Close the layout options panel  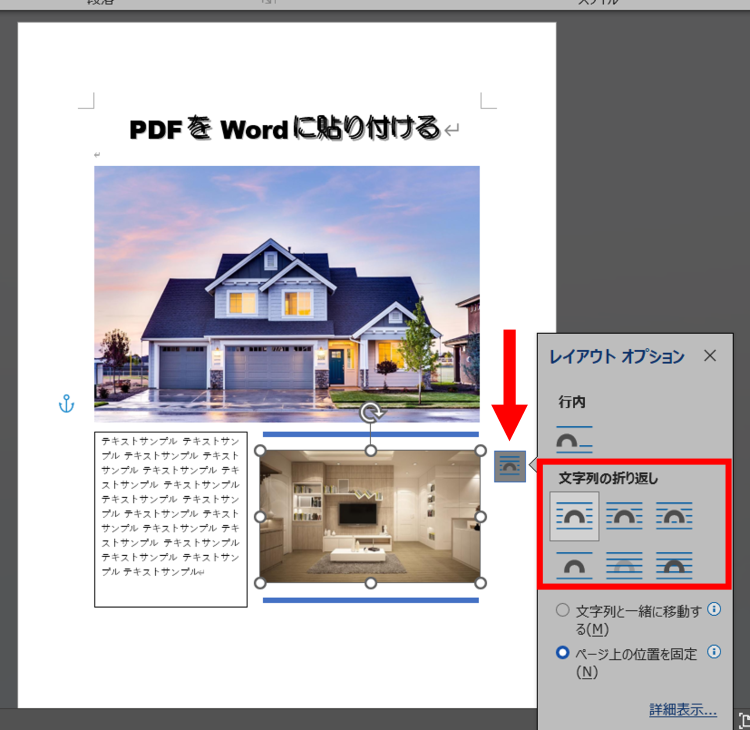coord(710,355)
